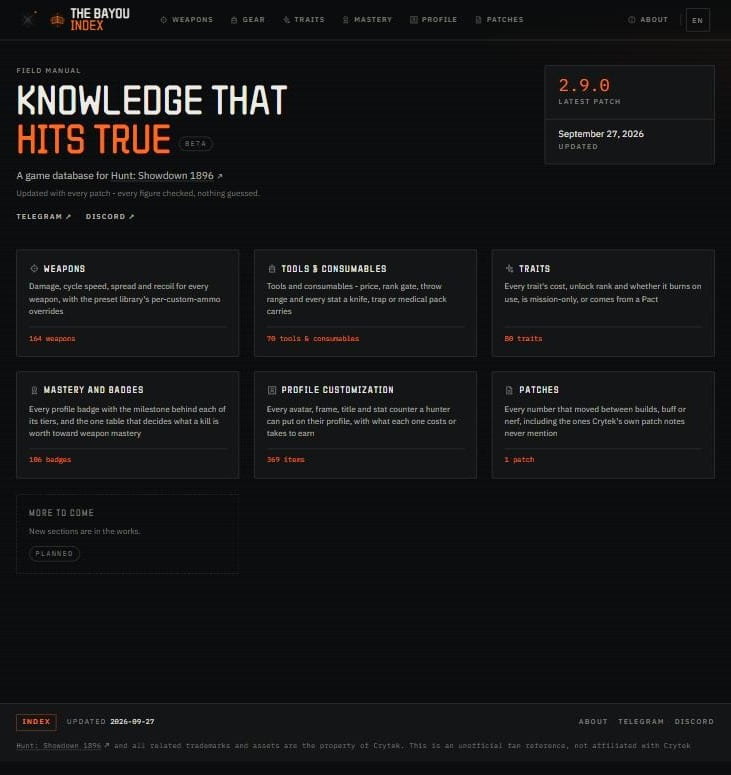Click the PLANNED badge in More To Come
Viewport: 731px width, 775px height.
pyautogui.click(x=54, y=554)
